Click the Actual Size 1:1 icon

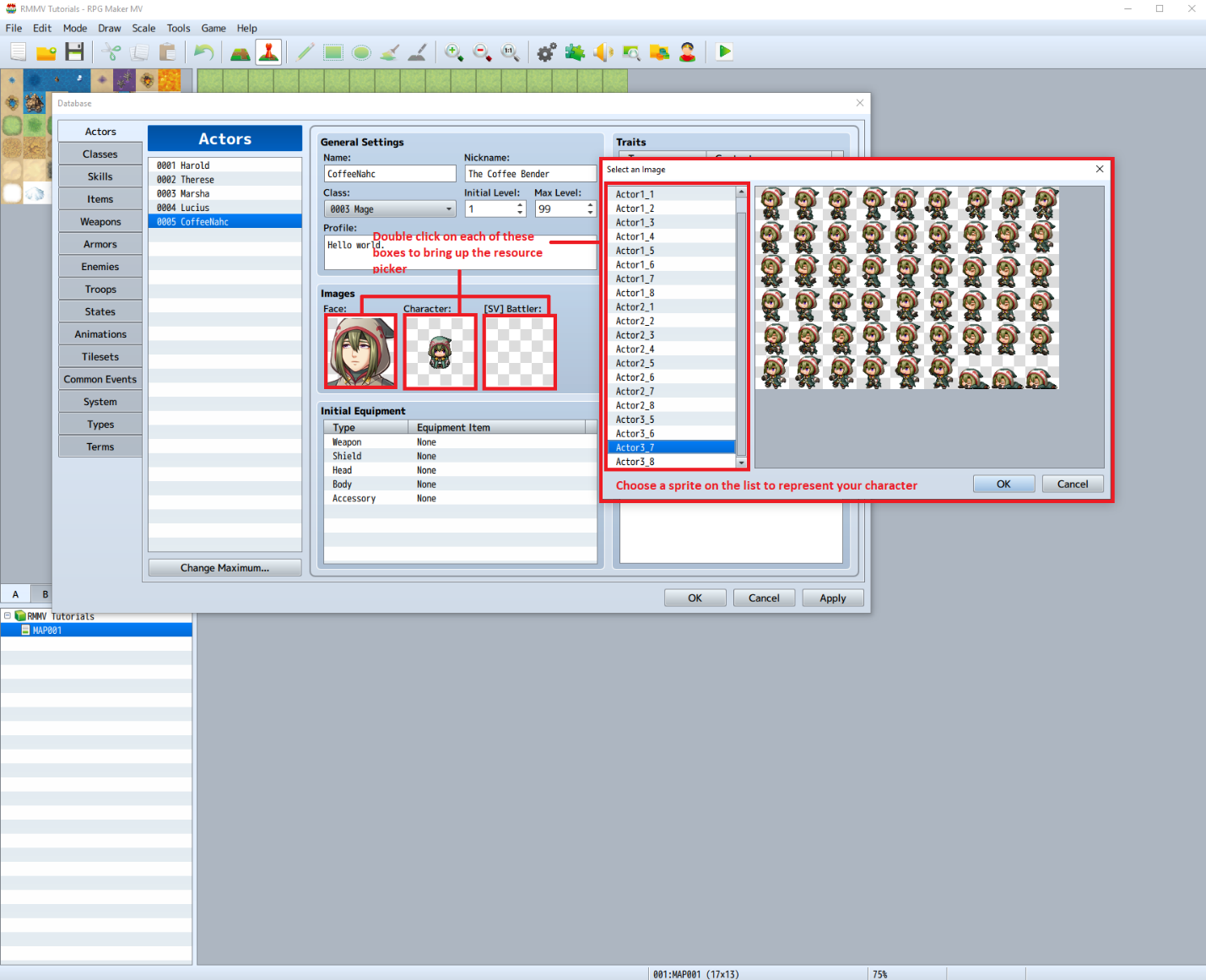pyautogui.click(x=510, y=52)
